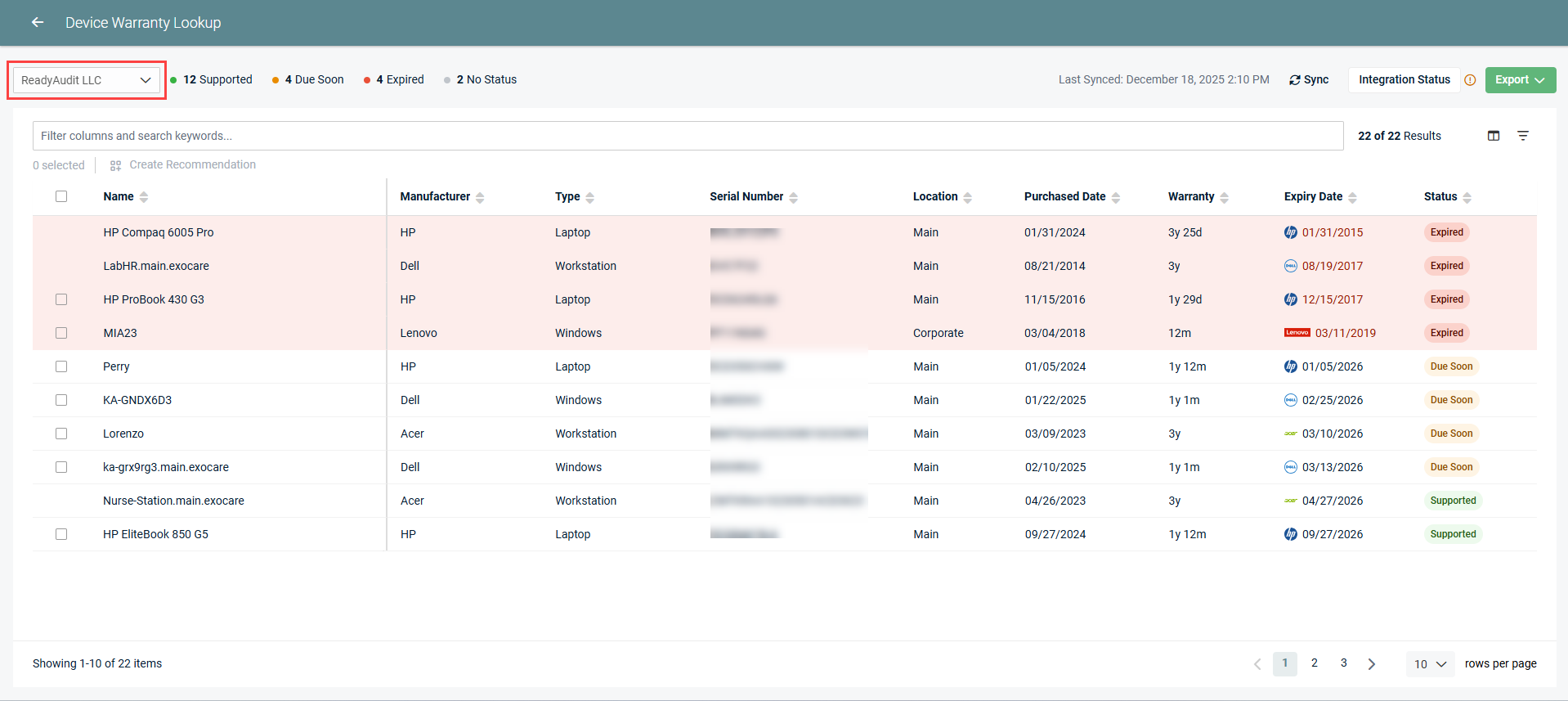1568x701 pixels.
Task: Click the Integration Status button
Action: (1404, 80)
